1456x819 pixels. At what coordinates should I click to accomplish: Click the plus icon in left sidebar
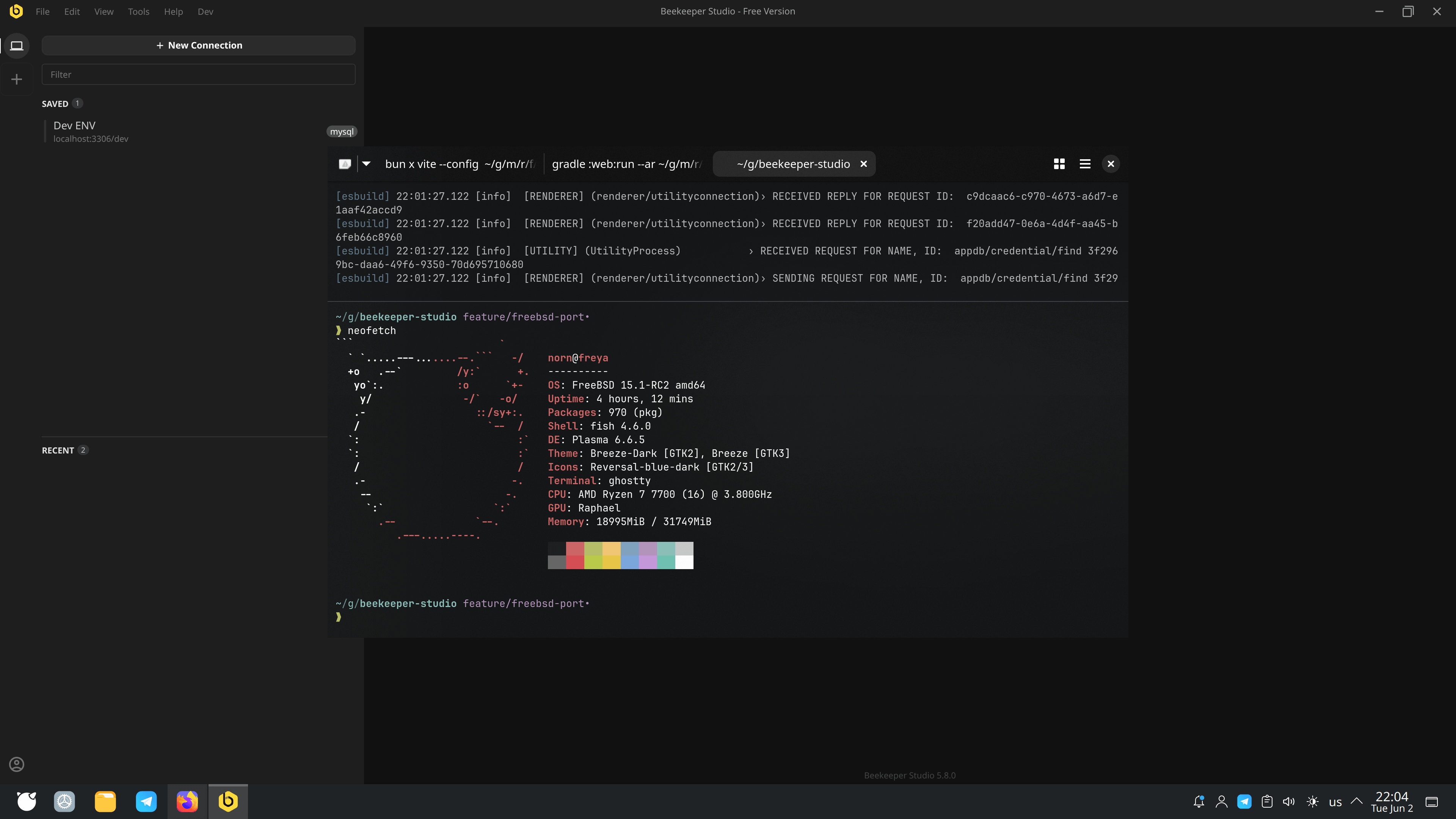point(16,79)
